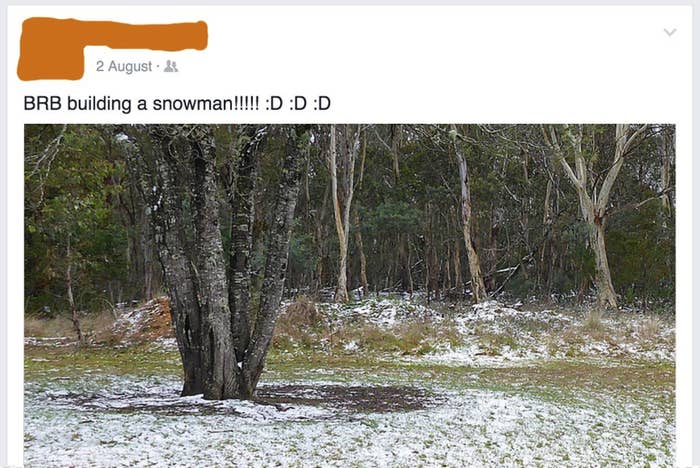Click the word "BRB" at caption start
The width and height of the screenshot is (700, 468).
click(x=42, y=103)
